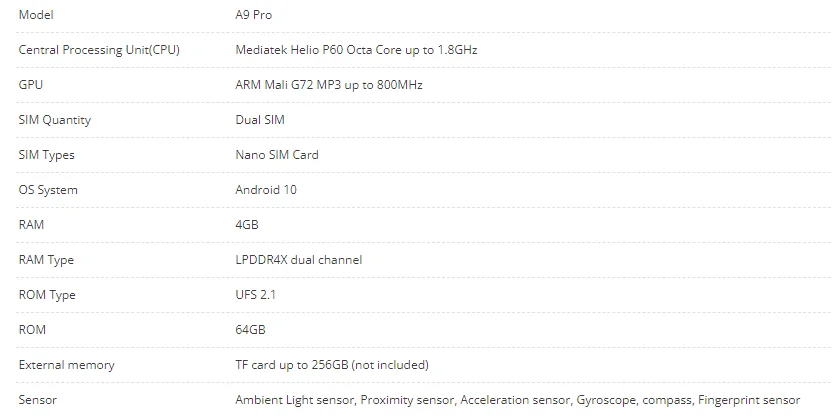Image resolution: width=832 pixels, height=416 pixels.
Task: Select the Central Processing Unit(CPU) label
Action: [99, 50]
